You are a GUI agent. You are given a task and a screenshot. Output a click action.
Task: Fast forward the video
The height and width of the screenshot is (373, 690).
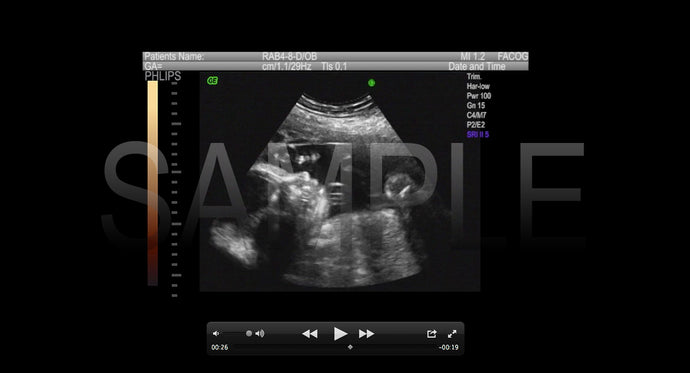366,334
